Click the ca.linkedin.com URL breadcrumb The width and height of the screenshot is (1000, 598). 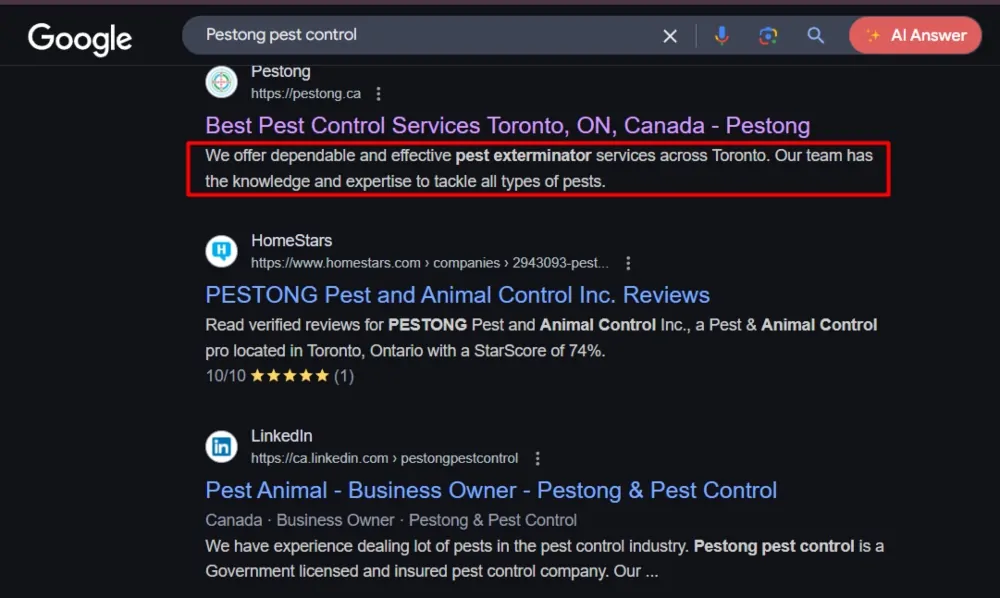tap(384, 458)
